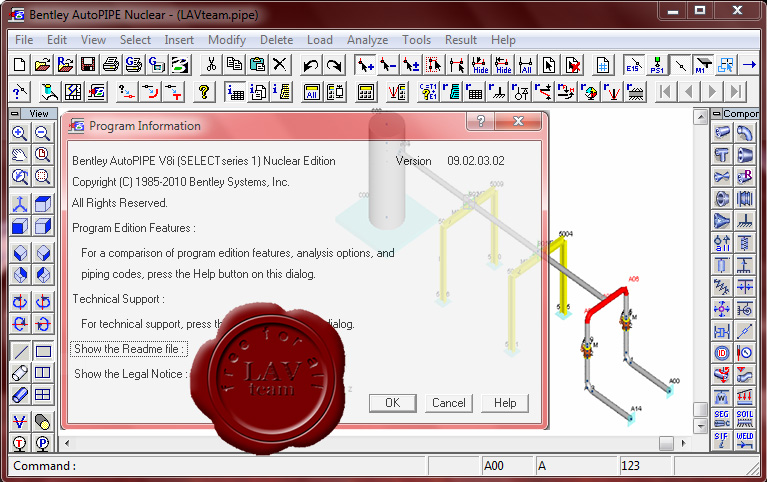Click the WELD component icon

(x=744, y=440)
